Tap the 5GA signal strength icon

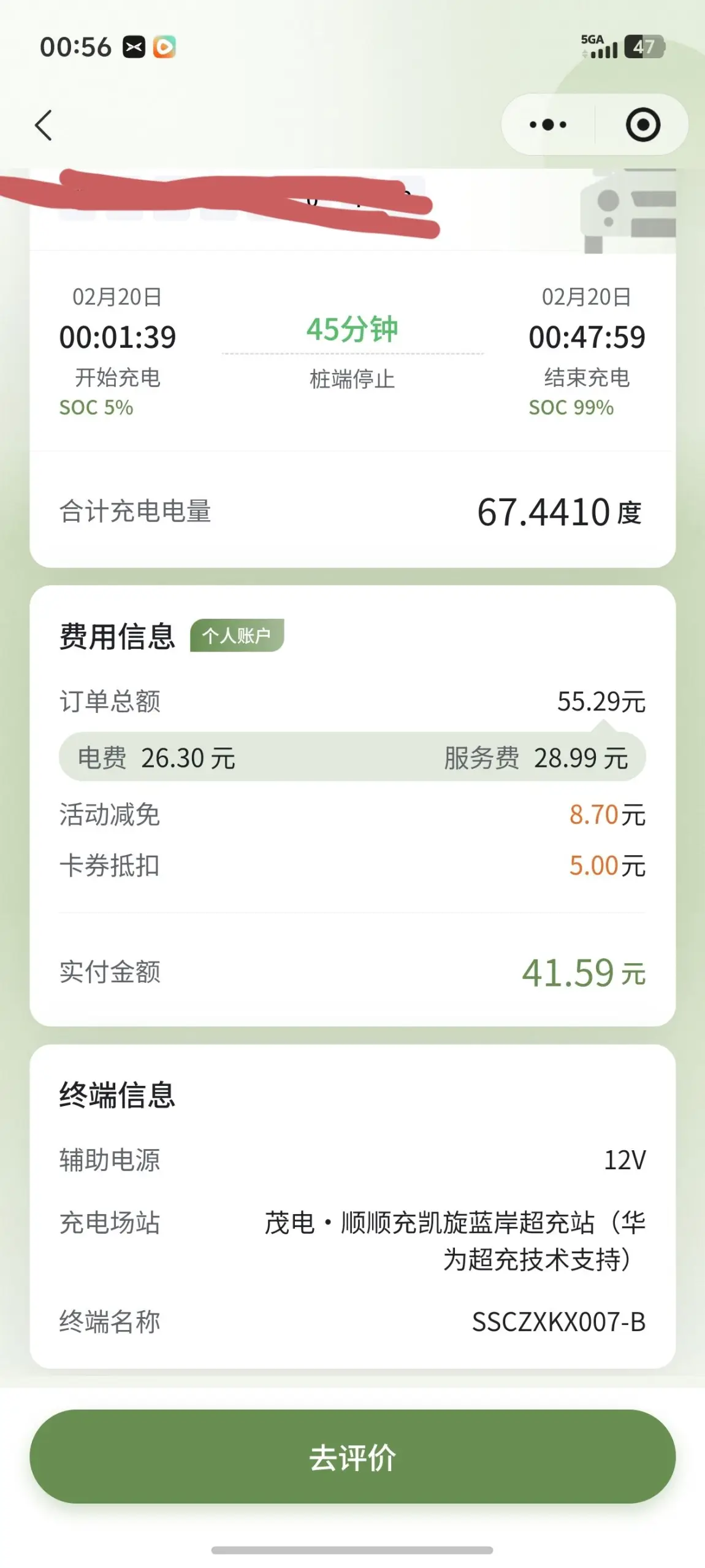click(599, 47)
